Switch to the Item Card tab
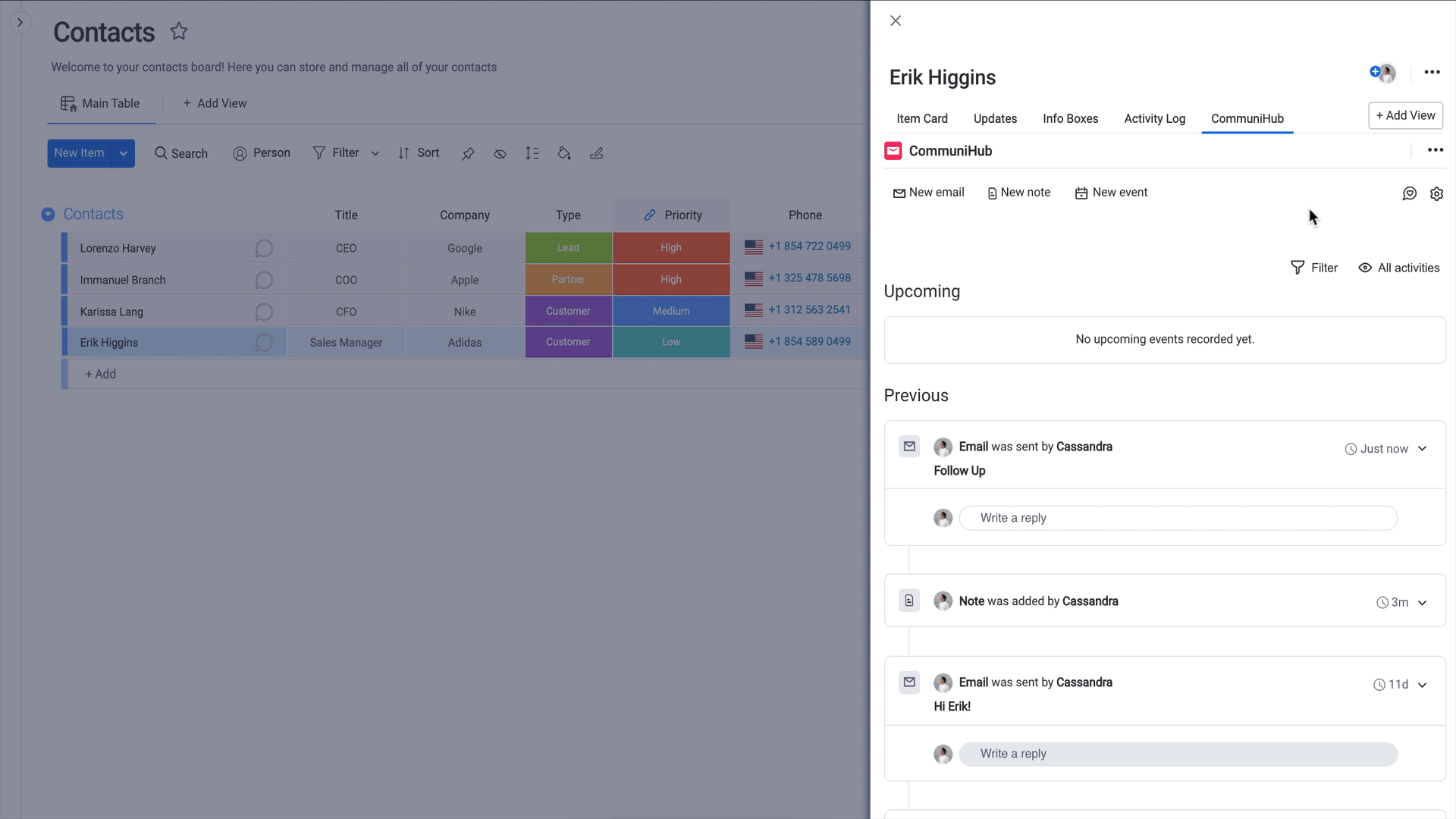 point(921,119)
